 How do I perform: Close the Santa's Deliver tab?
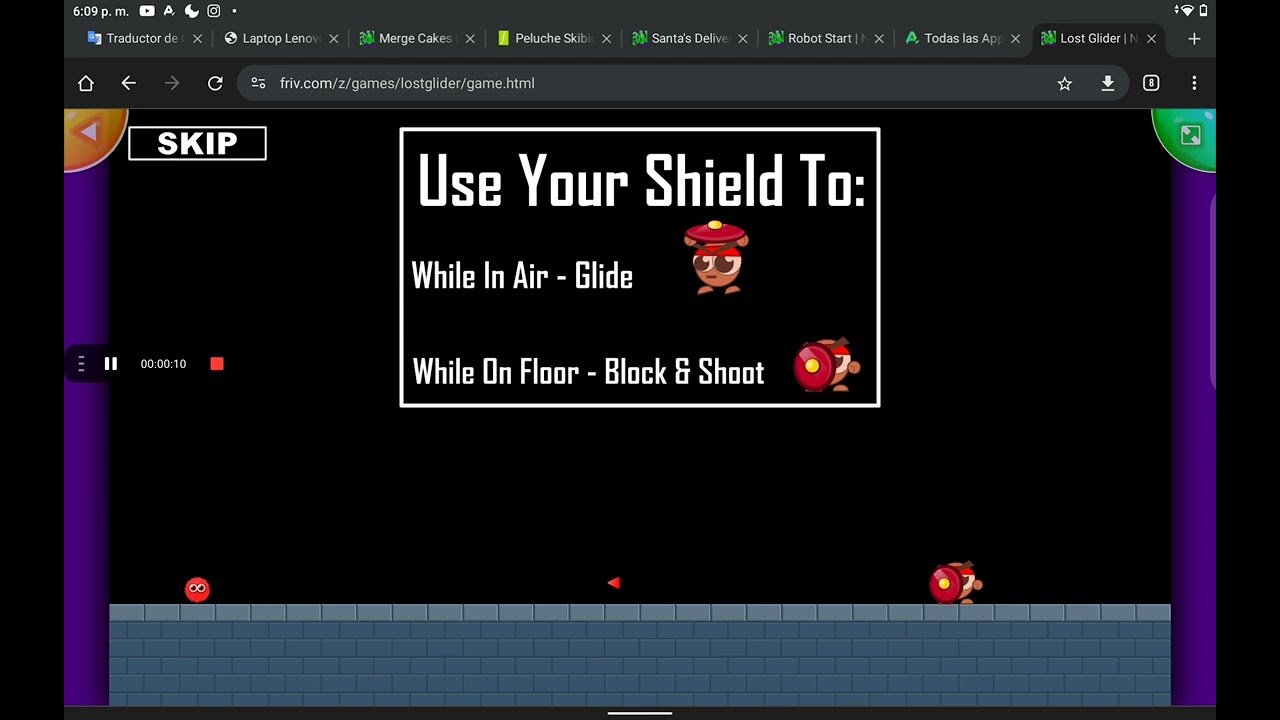tap(743, 39)
